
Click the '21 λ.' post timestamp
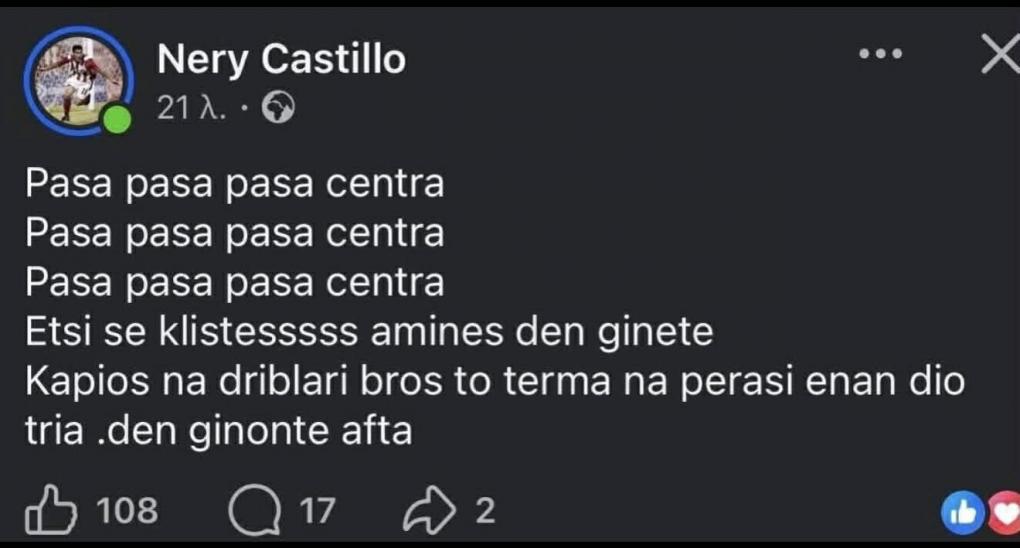(190, 109)
